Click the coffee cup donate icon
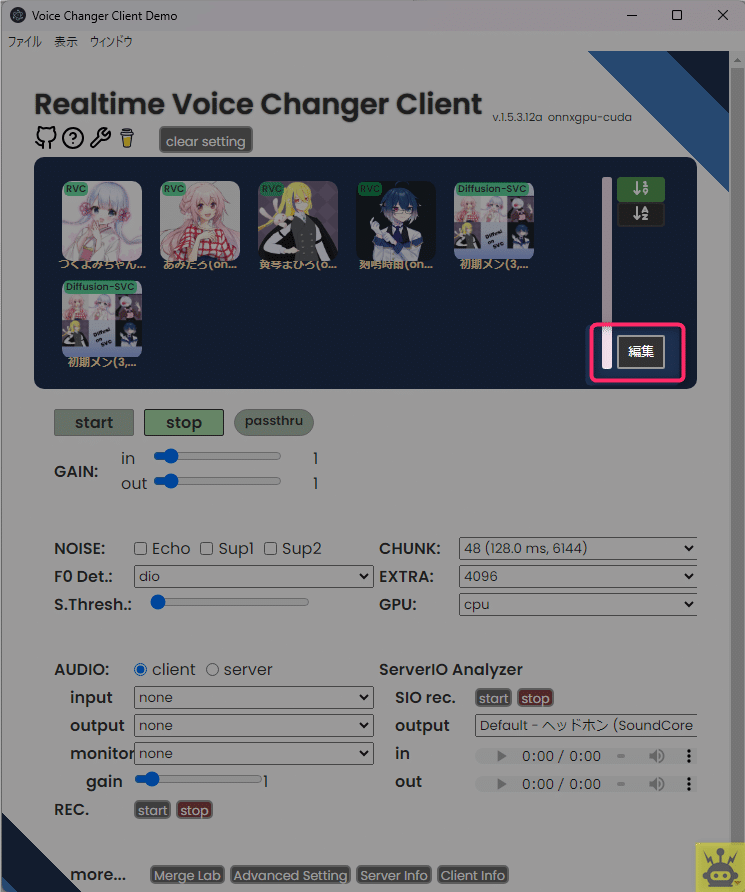This screenshot has height=892, width=745. [x=127, y=138]
